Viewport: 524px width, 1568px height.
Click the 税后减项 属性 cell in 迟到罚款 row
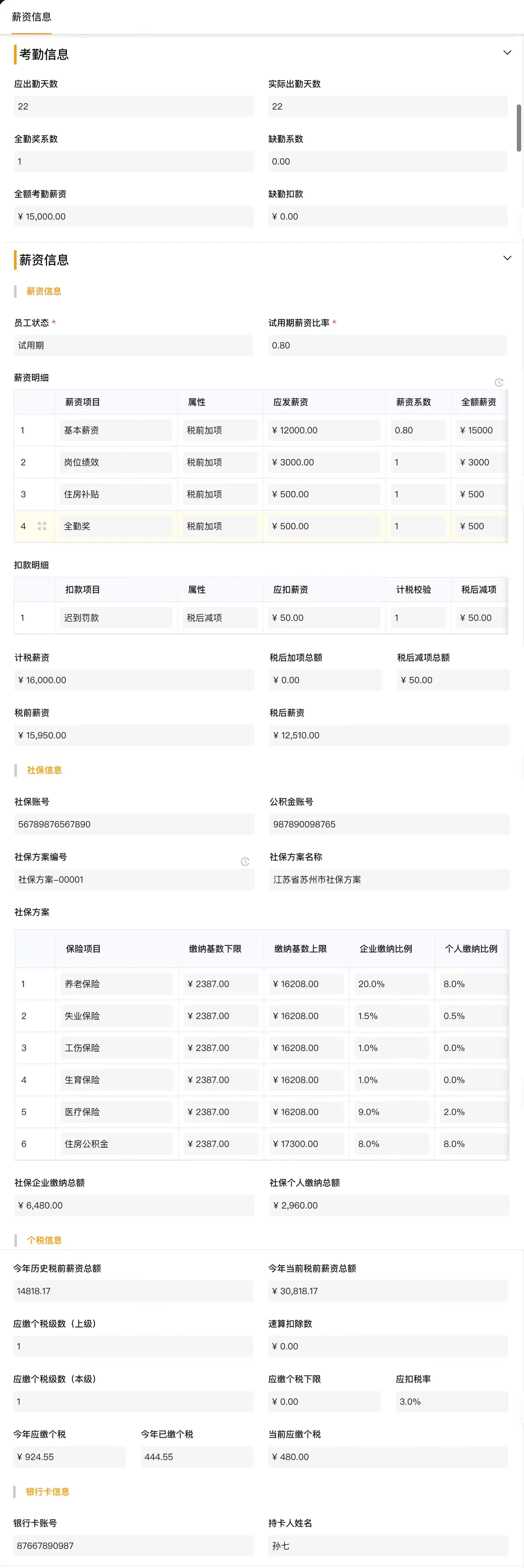(220, 618)
